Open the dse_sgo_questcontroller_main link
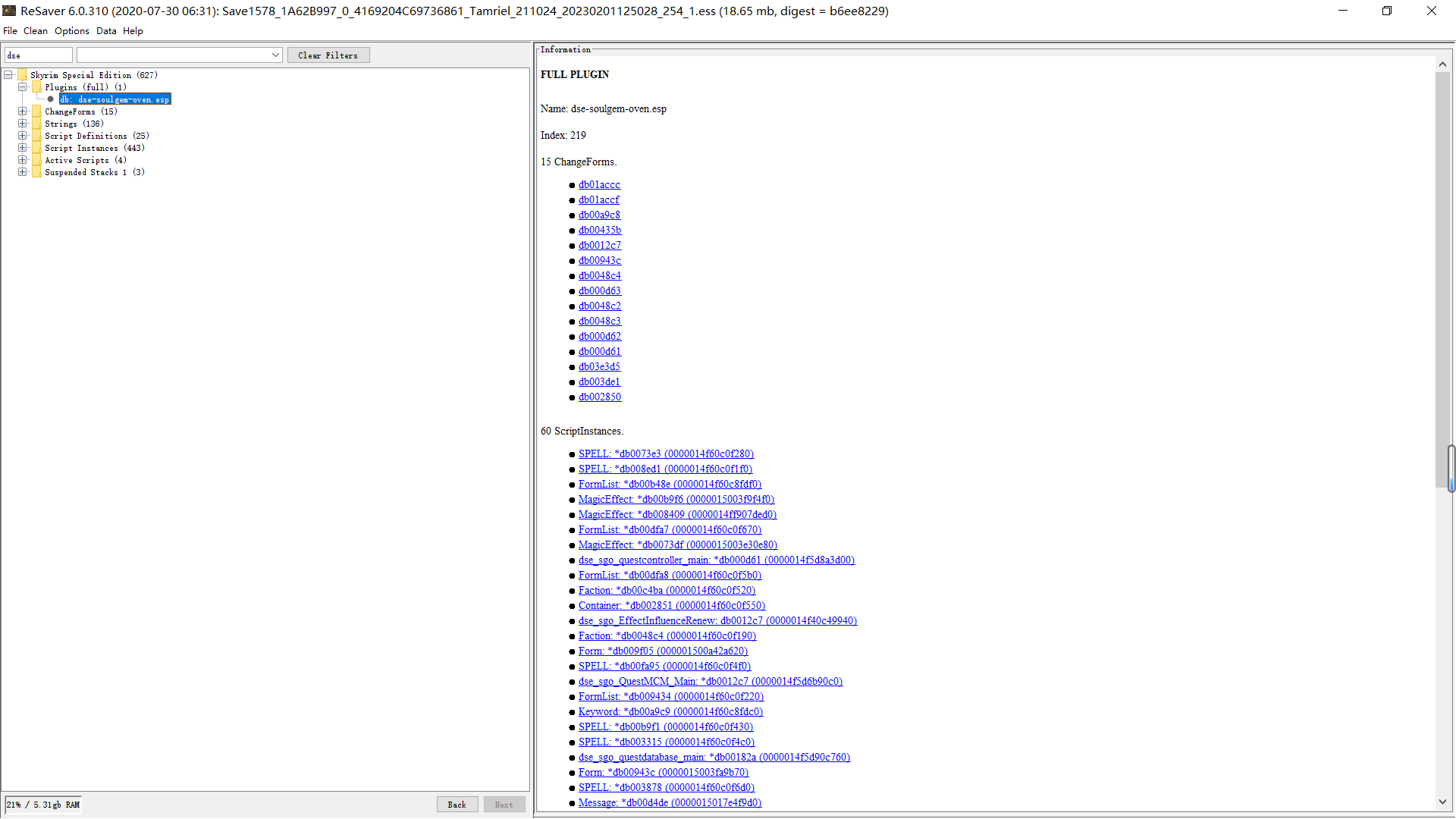The width and height of the screenshot is (1456, 819). click(717, 560)
